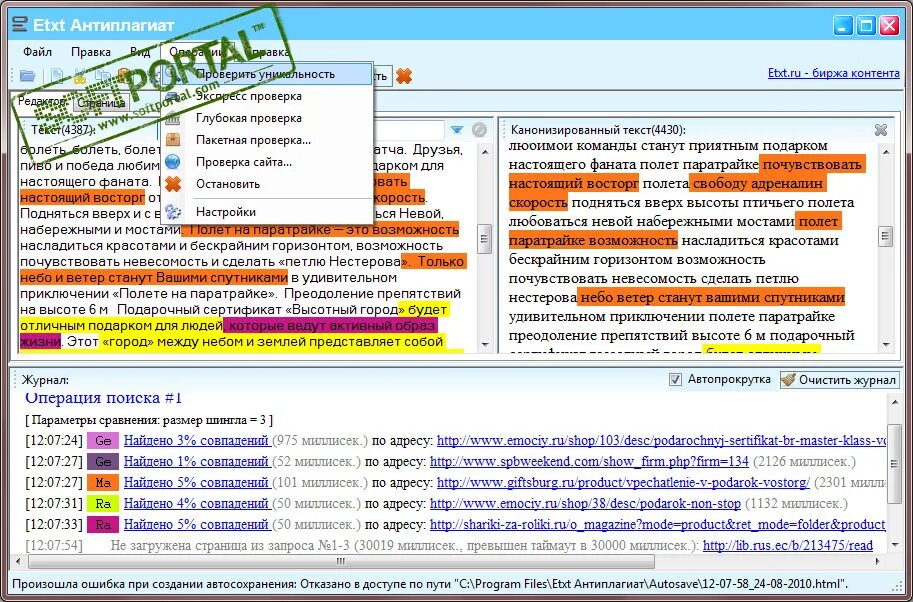This screenshot has width=913, height=602.
Task: Click the text editor vertical scrollbar thumb
Action: tap(484, 239)
